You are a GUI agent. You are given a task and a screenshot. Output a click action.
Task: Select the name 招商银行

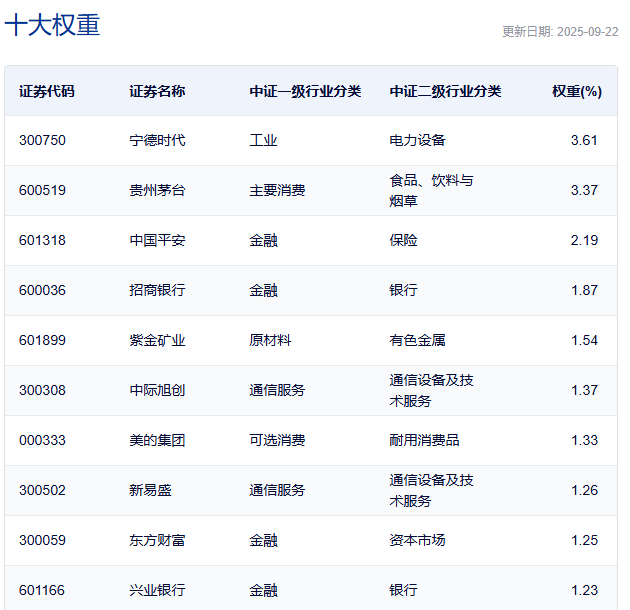click(157, 290)
